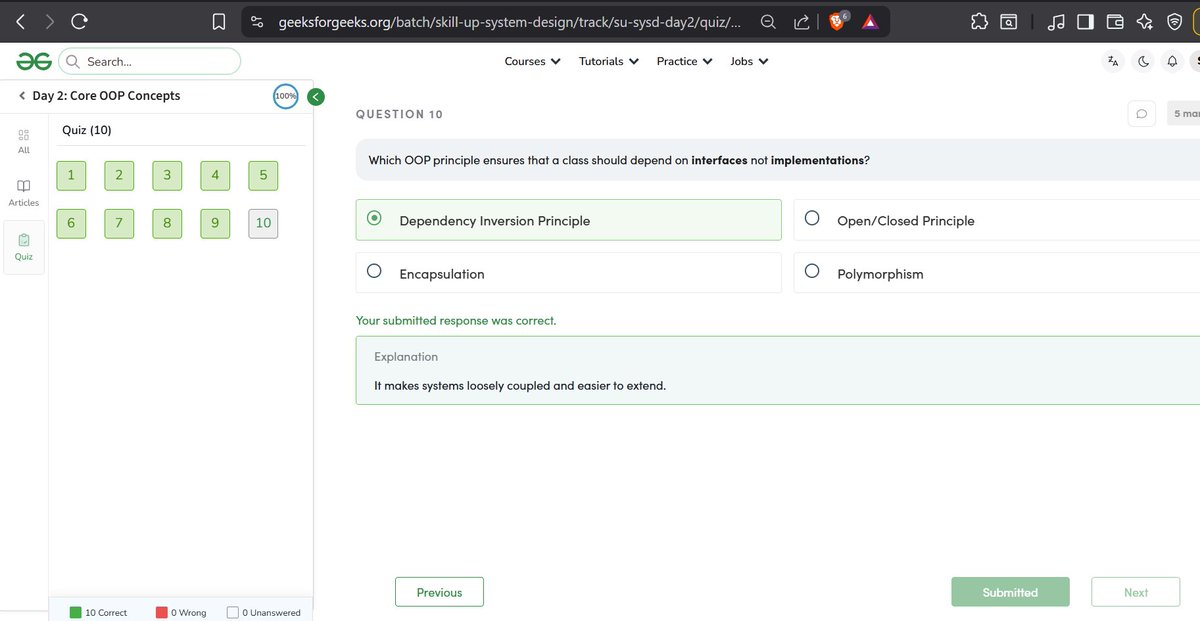Click the Explanation heading text
The width and height of the screenshot is (1200, 621).
coord(406,357)
